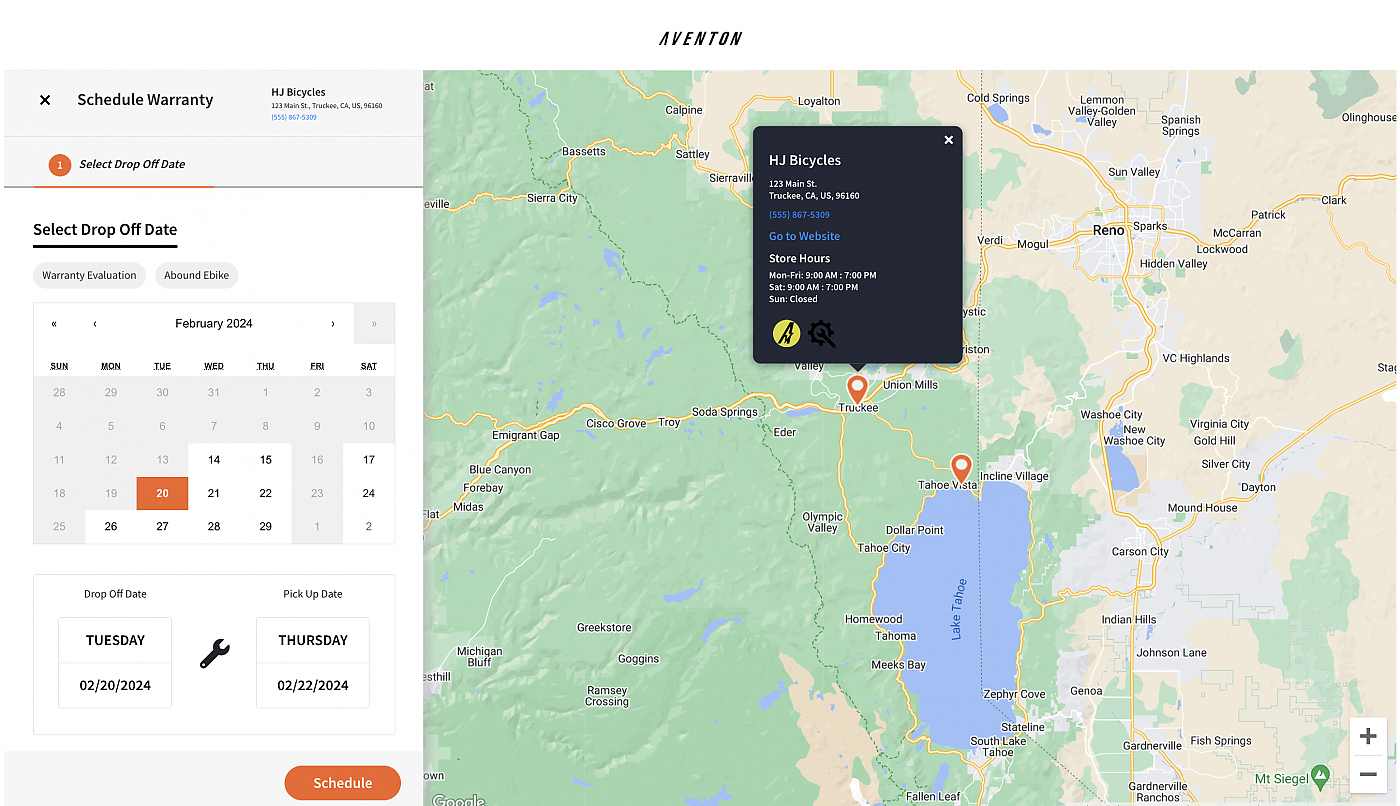Close the HJ Bicycles map popup

949,140
